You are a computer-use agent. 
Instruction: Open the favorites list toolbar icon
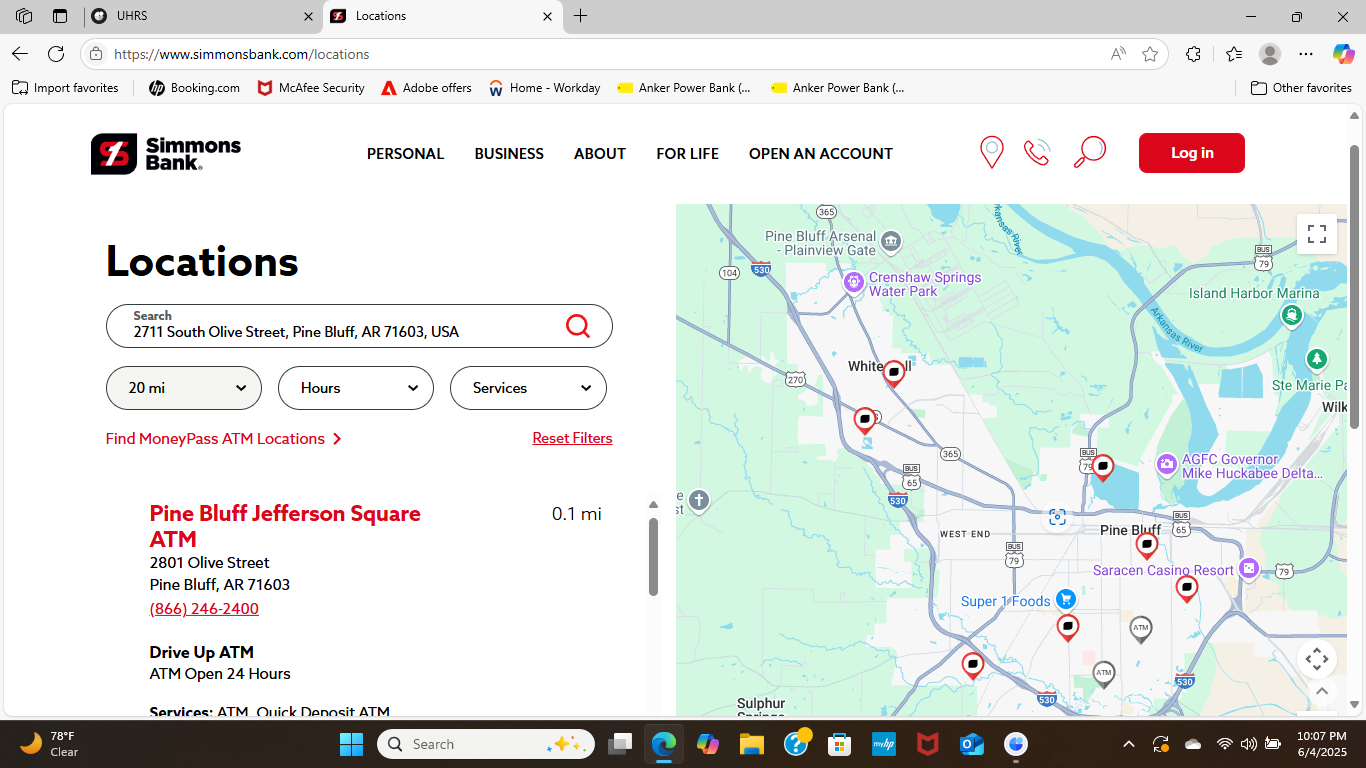point(1234,54)
